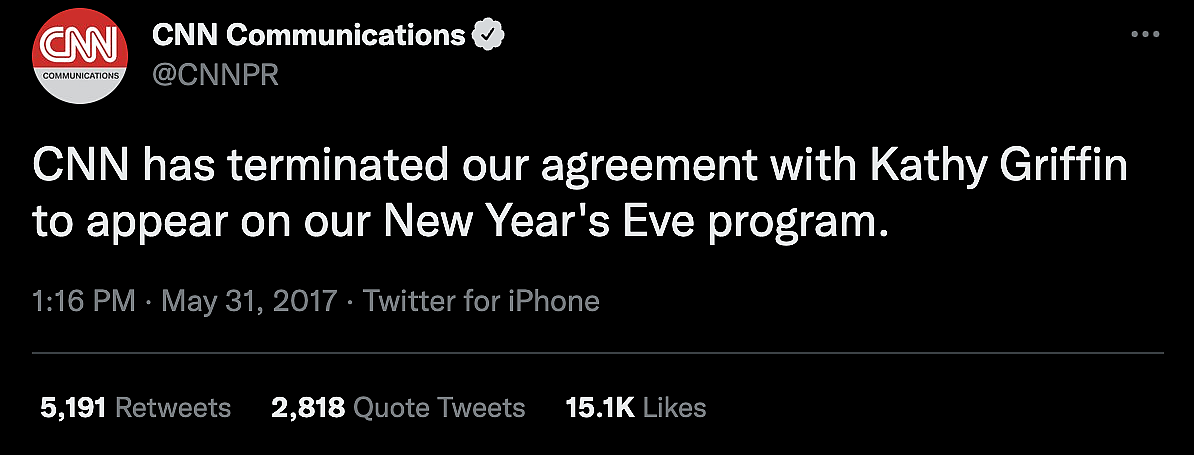This screenshot has height=455, width=1194.
Task: Click the verified badge checkmark
Action: tap(487, 35)
